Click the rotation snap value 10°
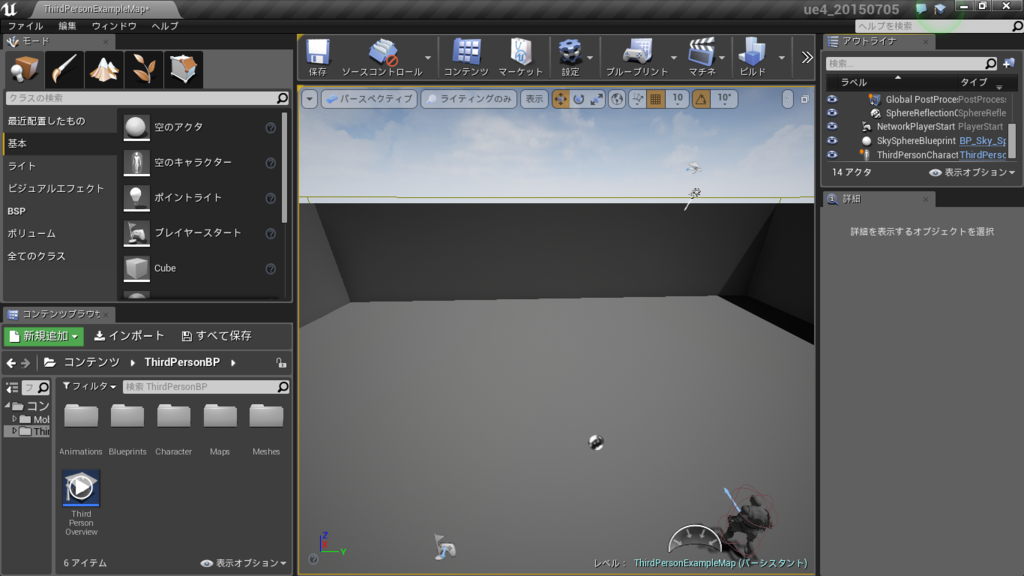 tap(724, 99)
